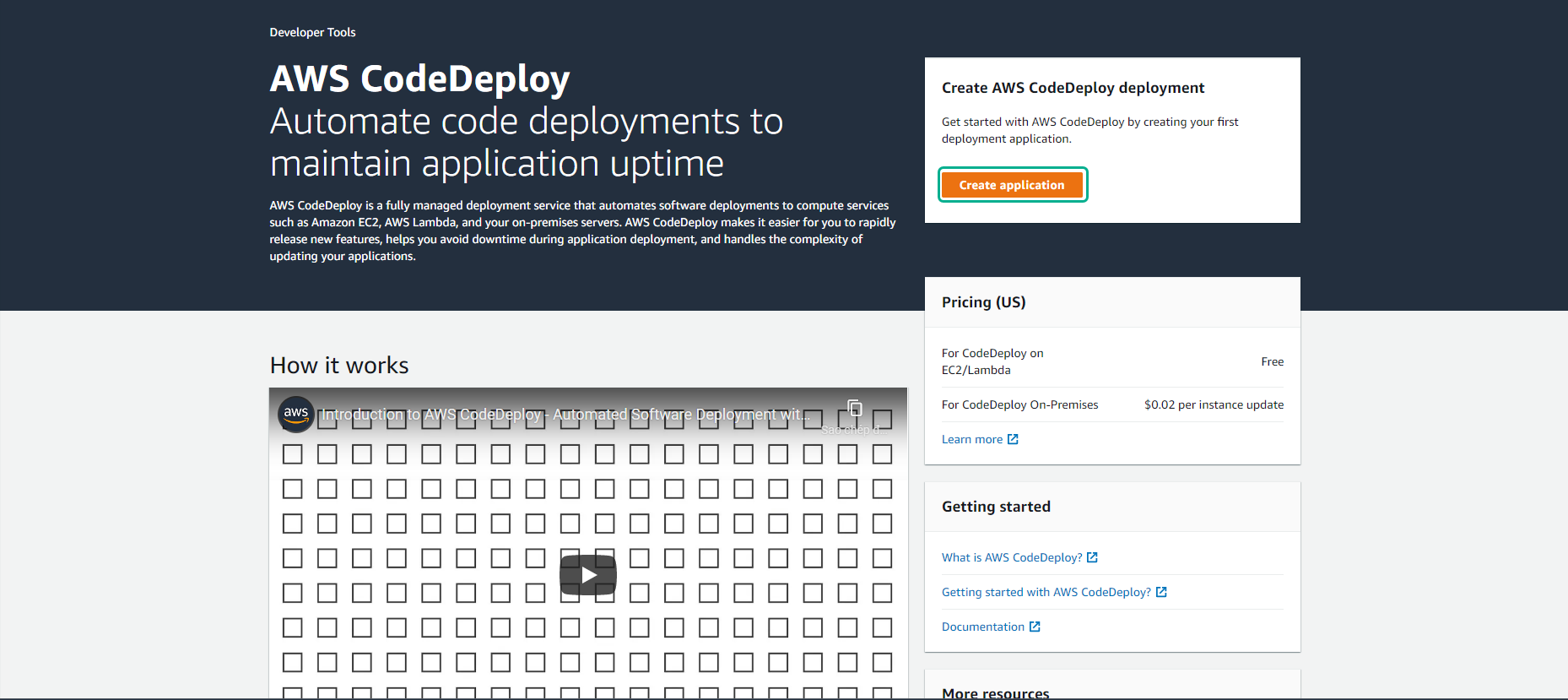
Task: Open the Documentation link
Action: click(x=991, y=627)
